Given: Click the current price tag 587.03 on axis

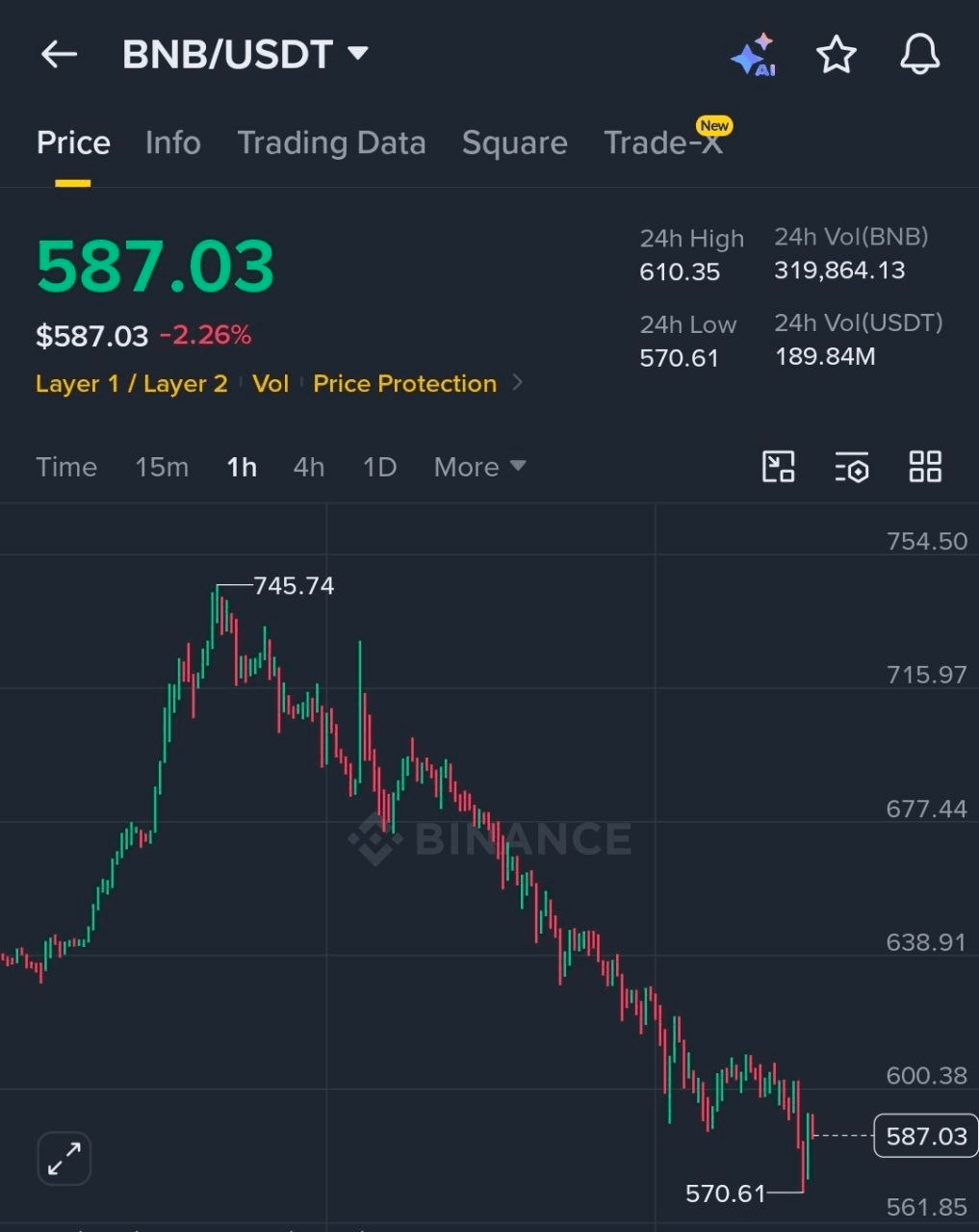Looking at the screenshot, I should tap(926, 1136).
